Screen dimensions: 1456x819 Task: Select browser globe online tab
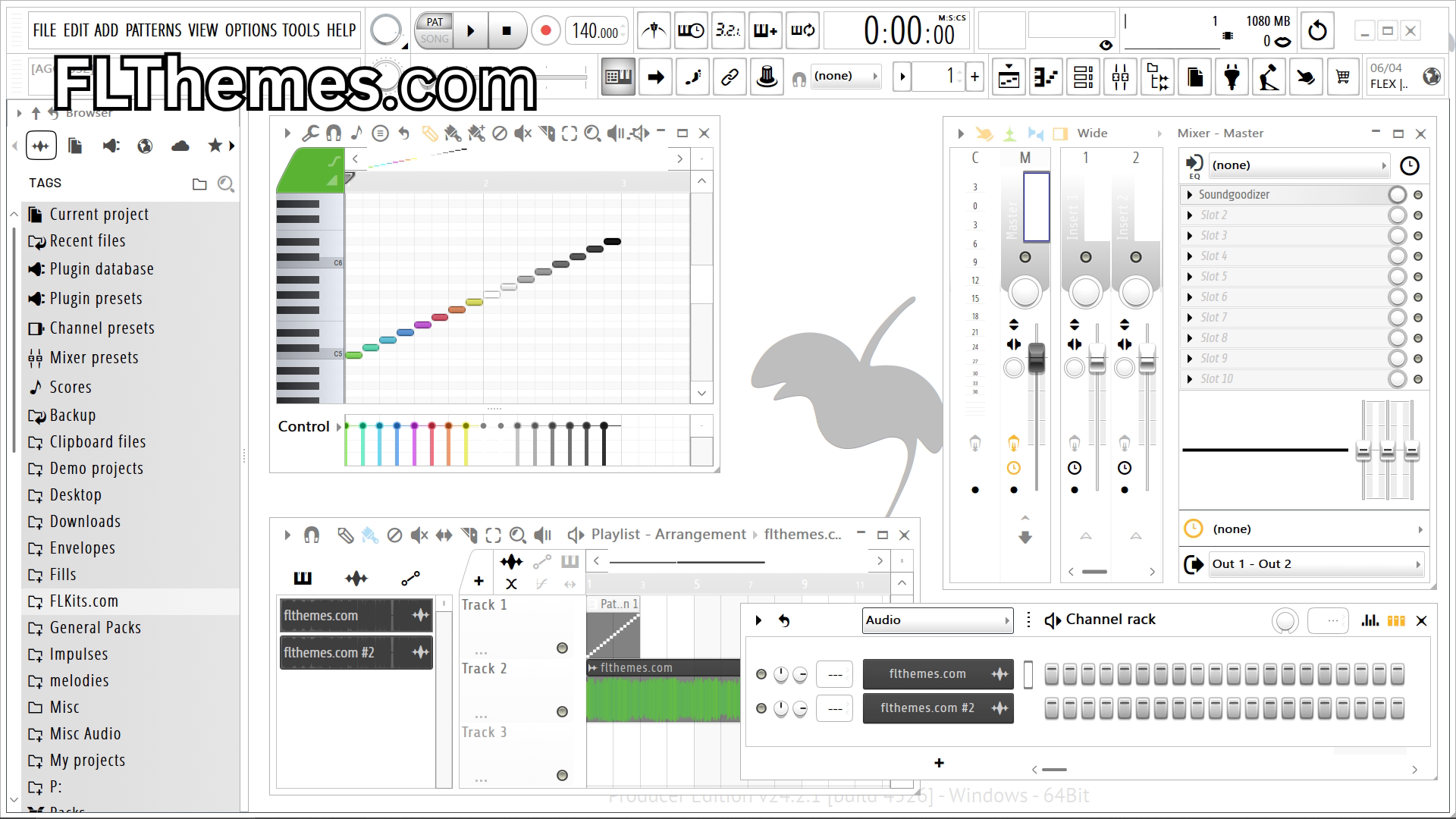tap(145, 146)
